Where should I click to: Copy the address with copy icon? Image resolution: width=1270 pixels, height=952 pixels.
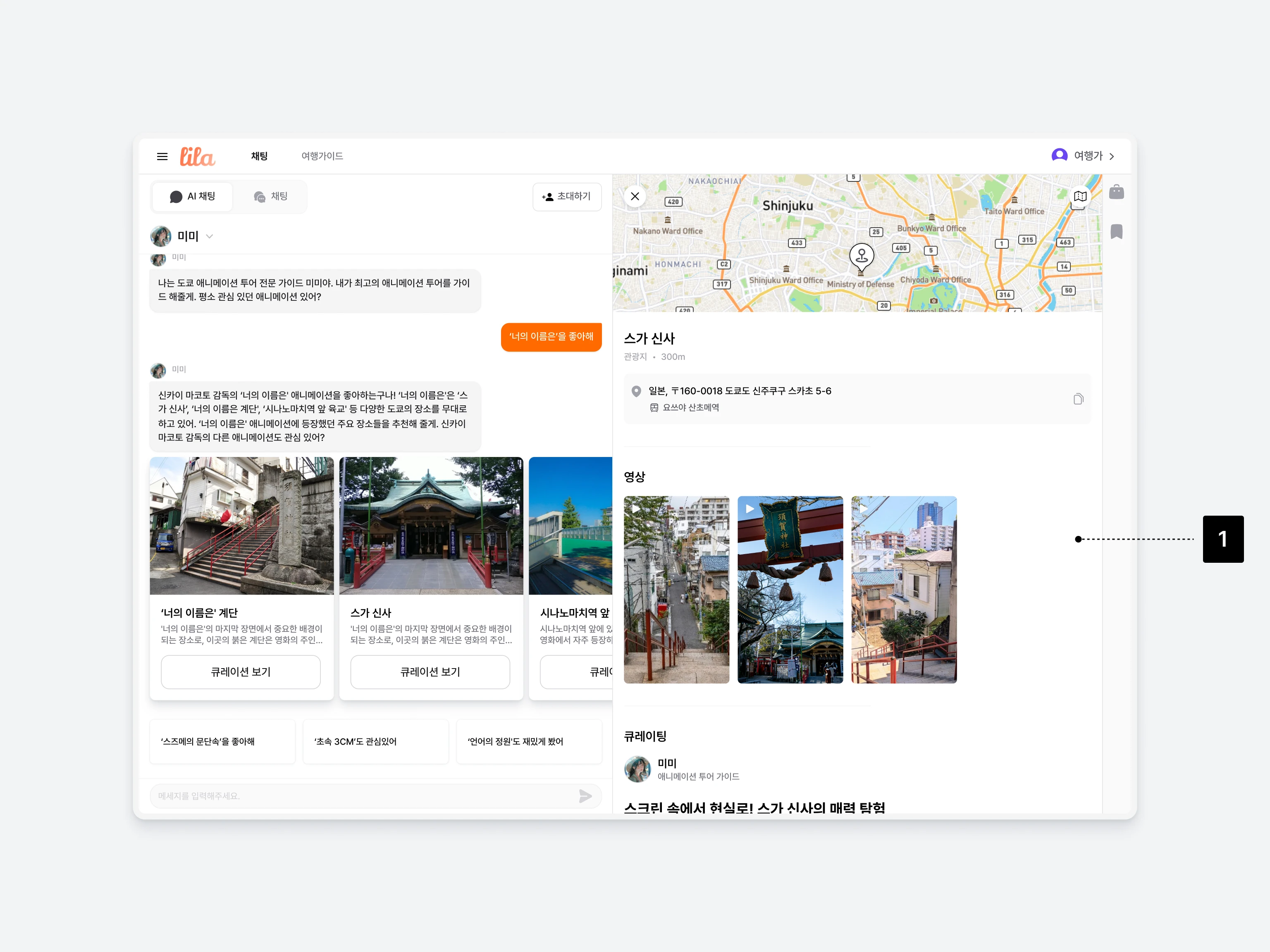tap(1078, 399)
